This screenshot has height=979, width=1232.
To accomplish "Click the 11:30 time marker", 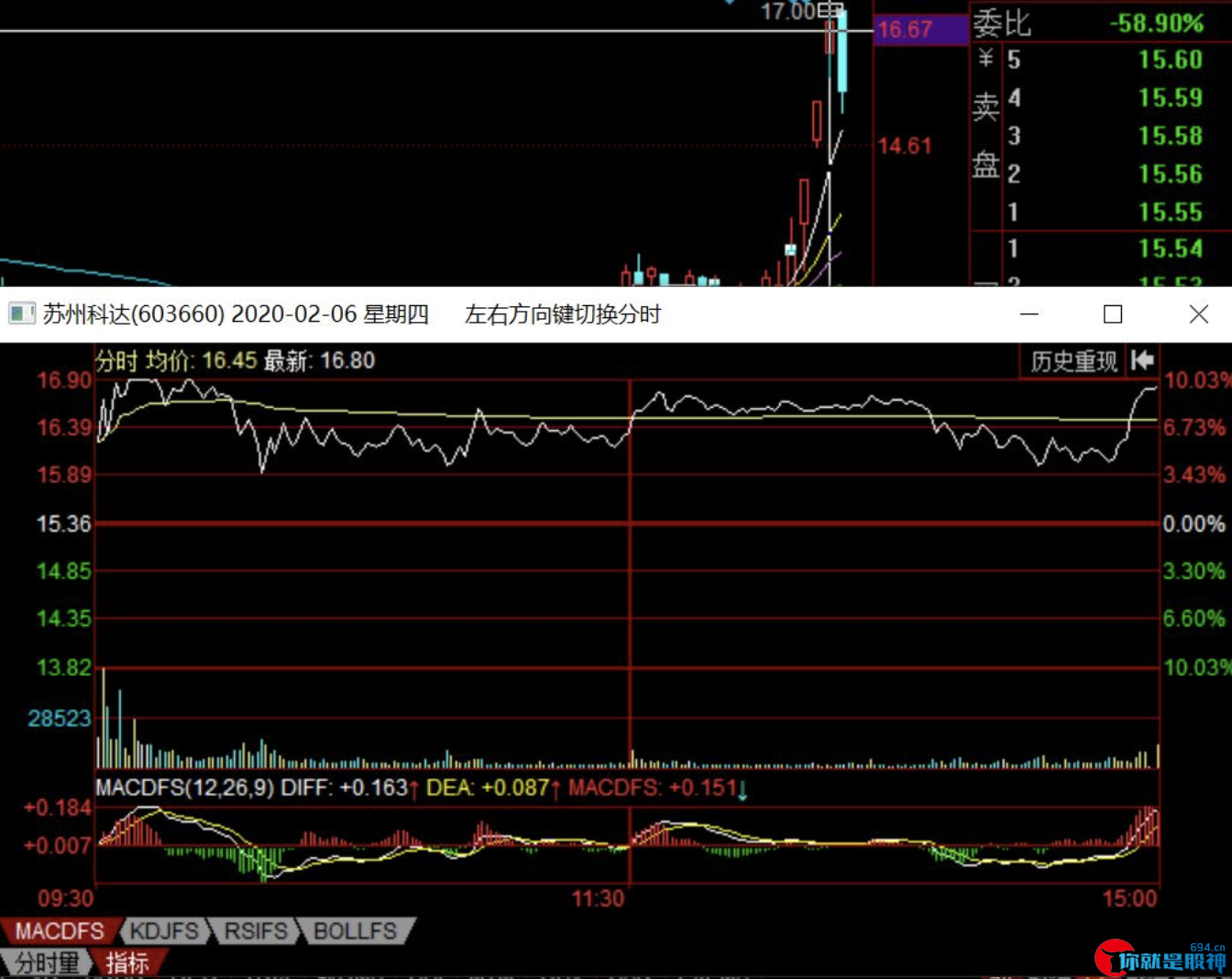I will pyautogui.click(x=598, y=898).
